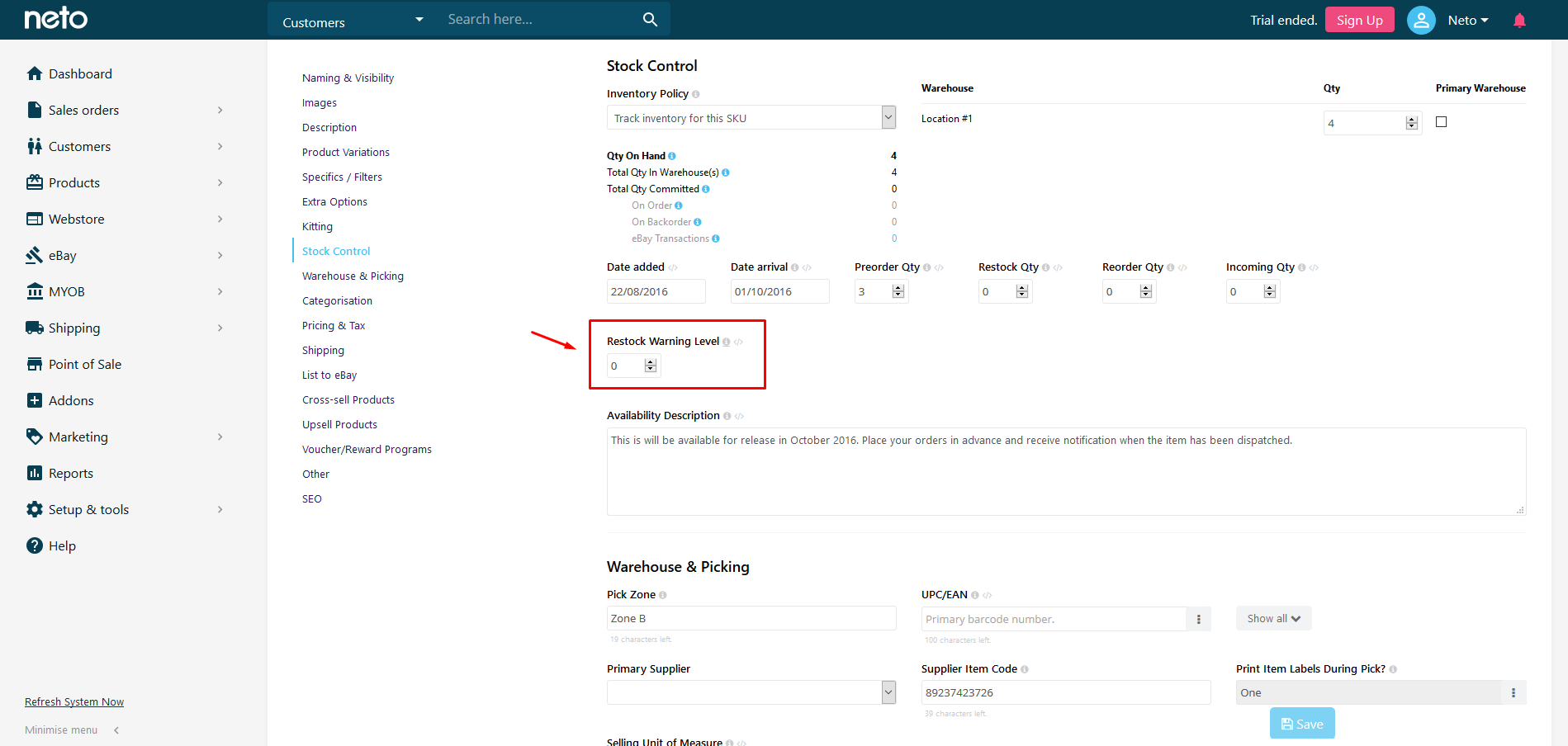Click the Refresh System Now link

(x=73, y=701)
